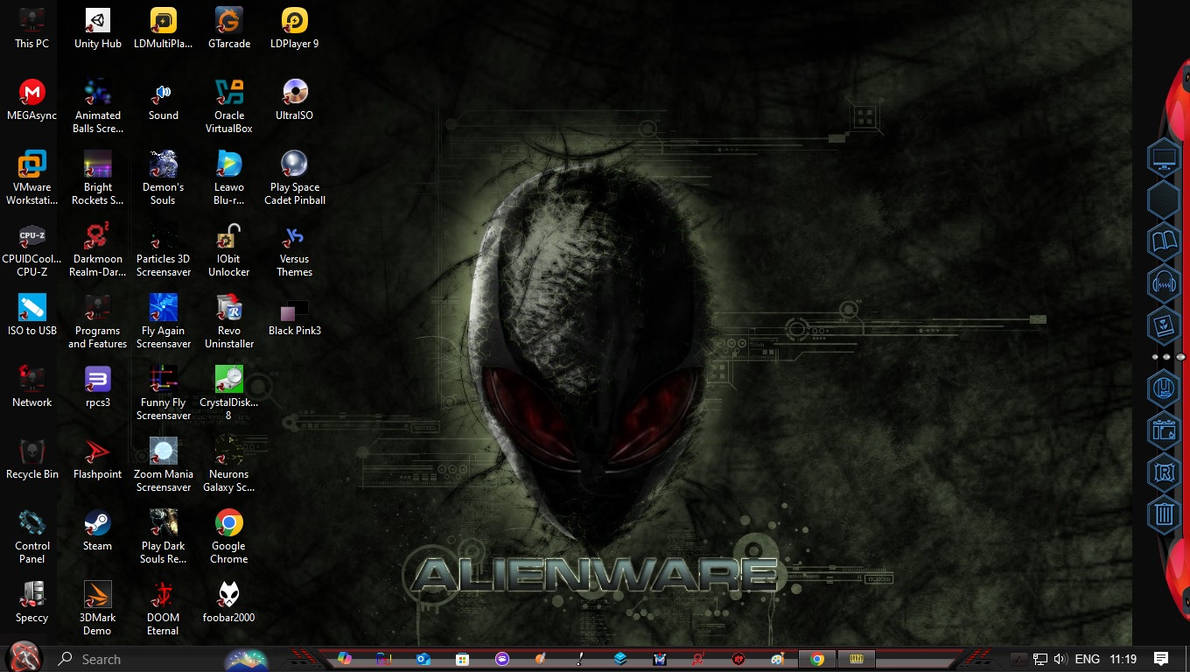Select the VMware Workstation shortcut

point(31,178)
